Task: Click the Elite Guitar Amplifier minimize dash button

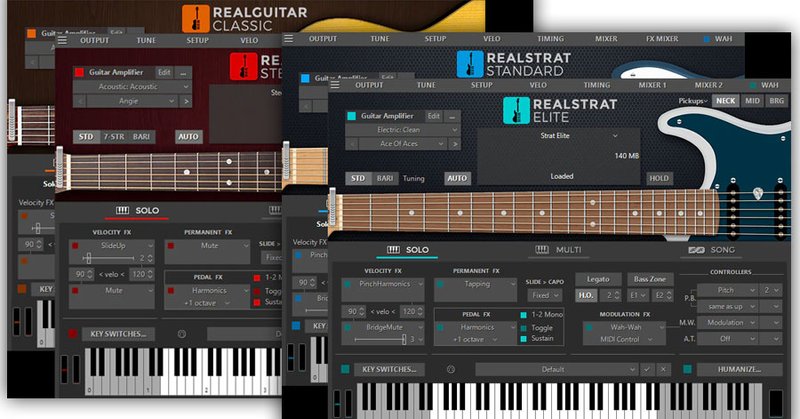Action: pos(452,116)
